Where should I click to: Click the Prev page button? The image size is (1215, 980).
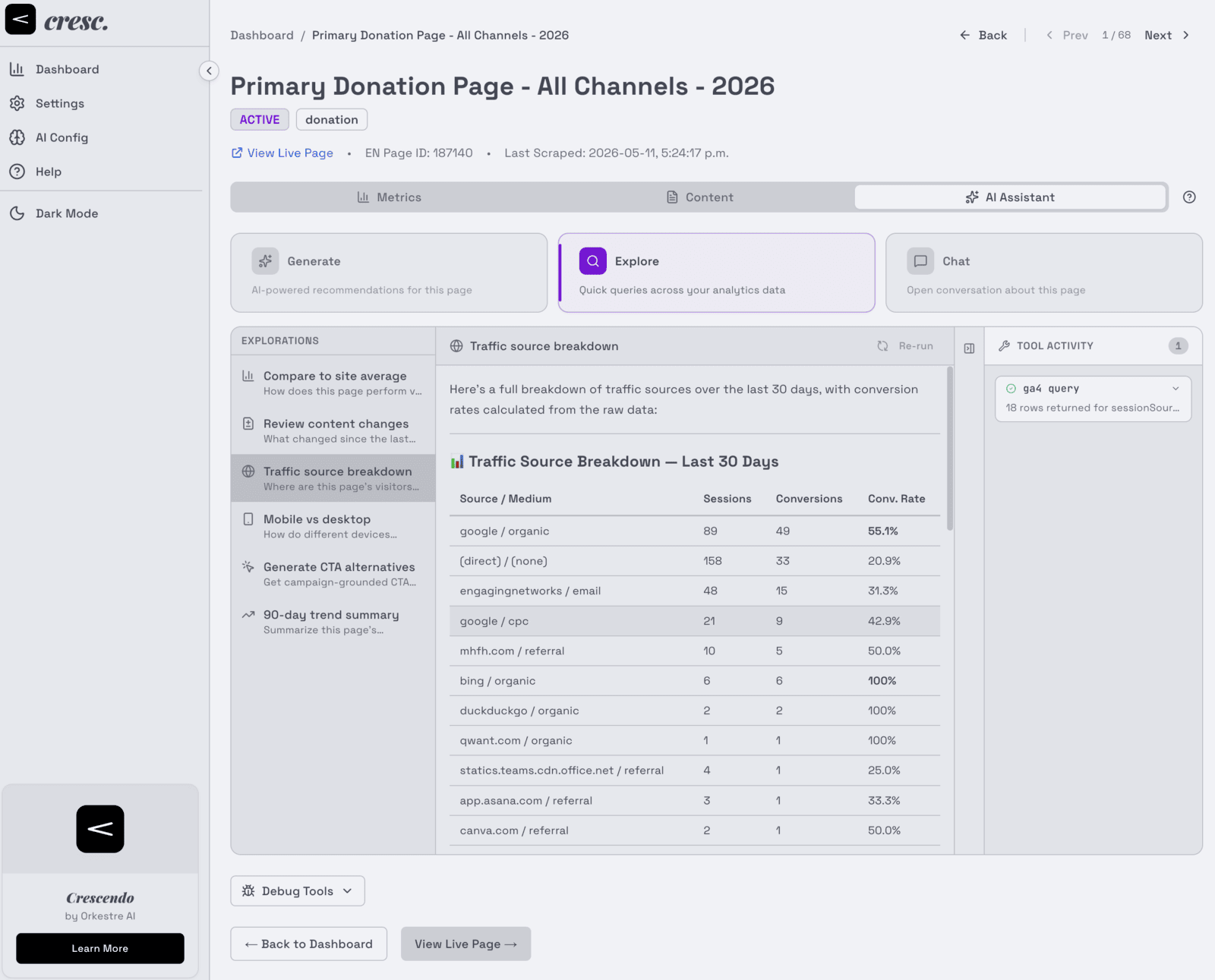(x=1067, y=35)
